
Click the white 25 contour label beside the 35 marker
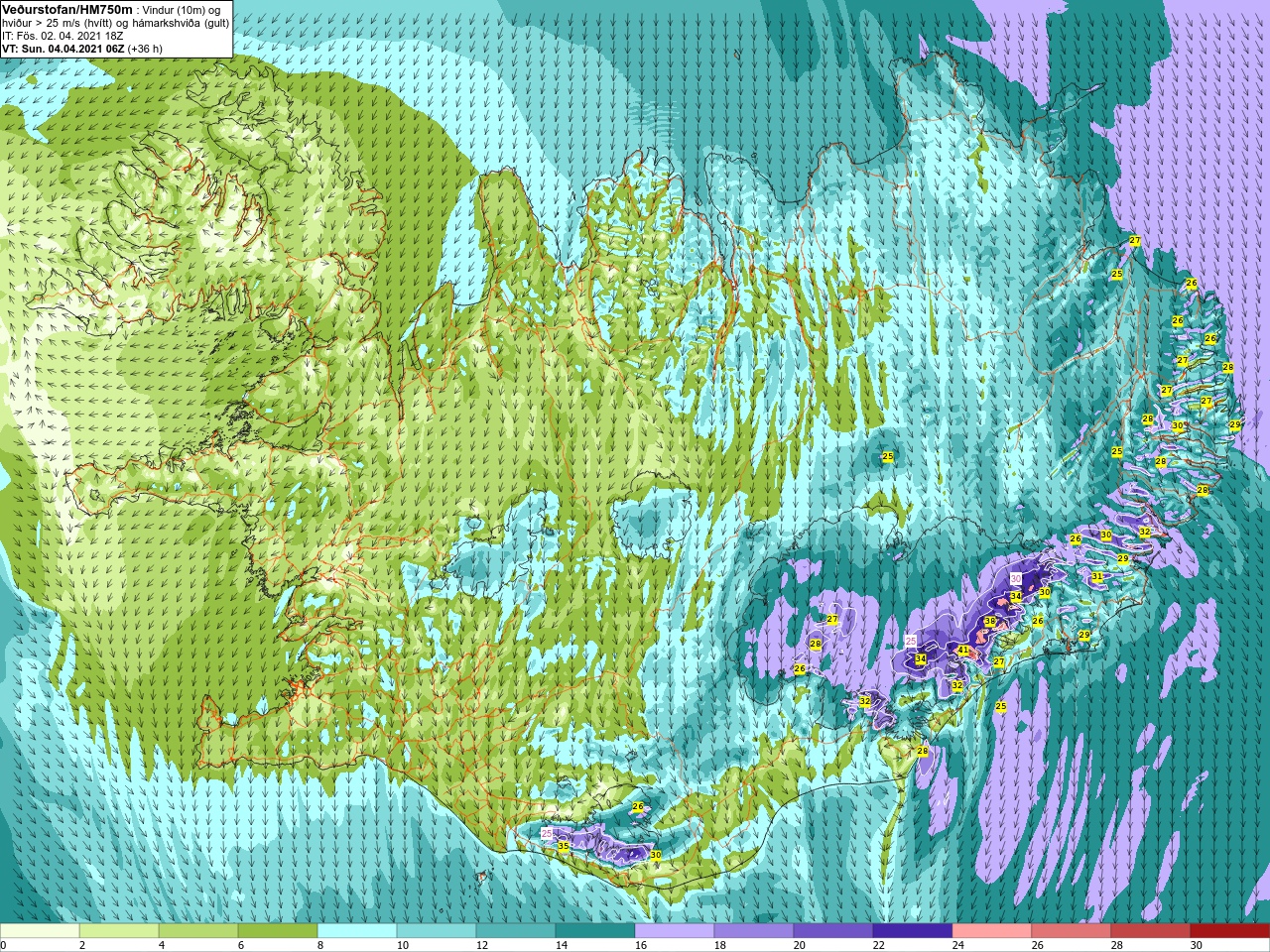click(x=547, y=834)
